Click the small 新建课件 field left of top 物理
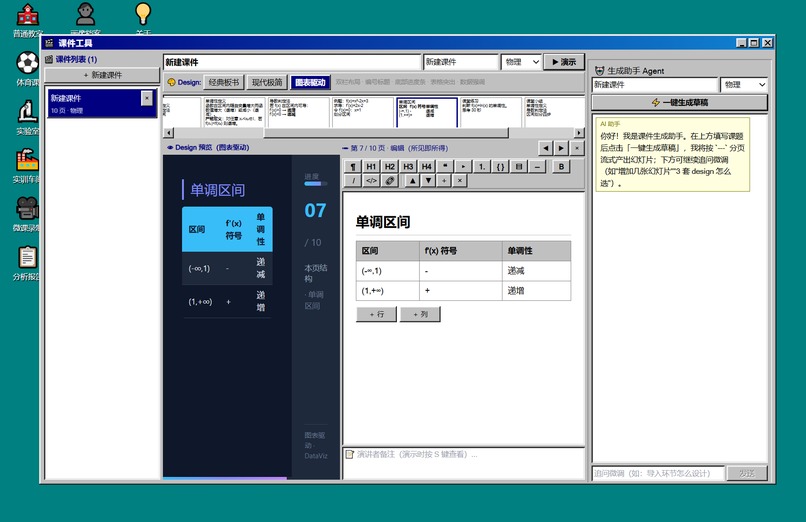 click(x=461, y=62)
